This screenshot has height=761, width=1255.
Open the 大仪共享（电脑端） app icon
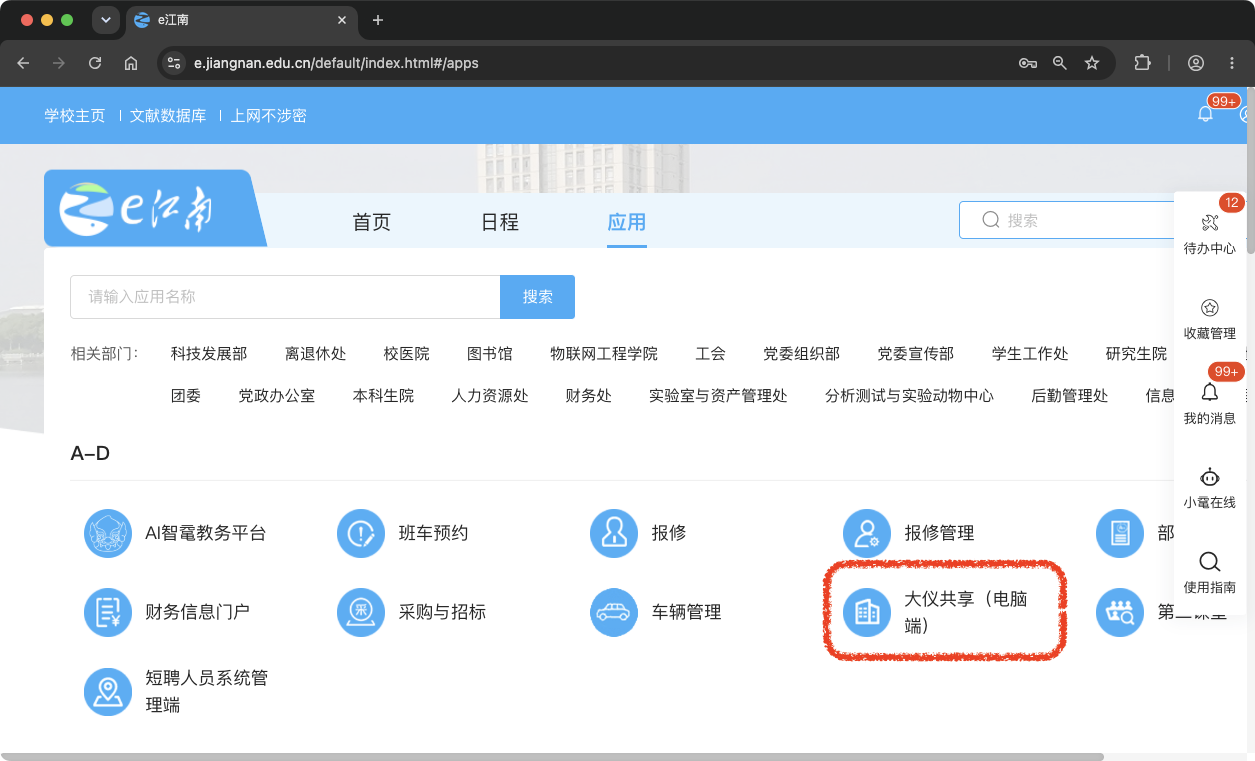coord(867,612)
